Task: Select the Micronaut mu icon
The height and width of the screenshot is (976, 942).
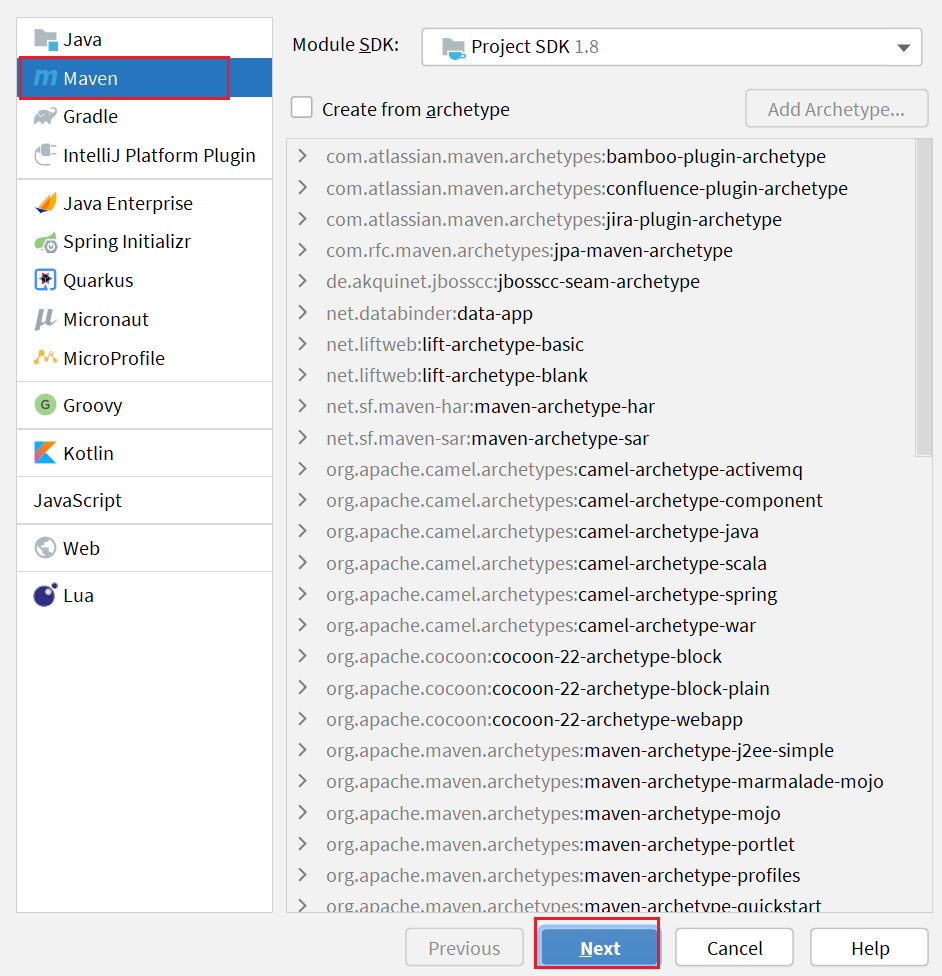Action: tap(45, 319)
